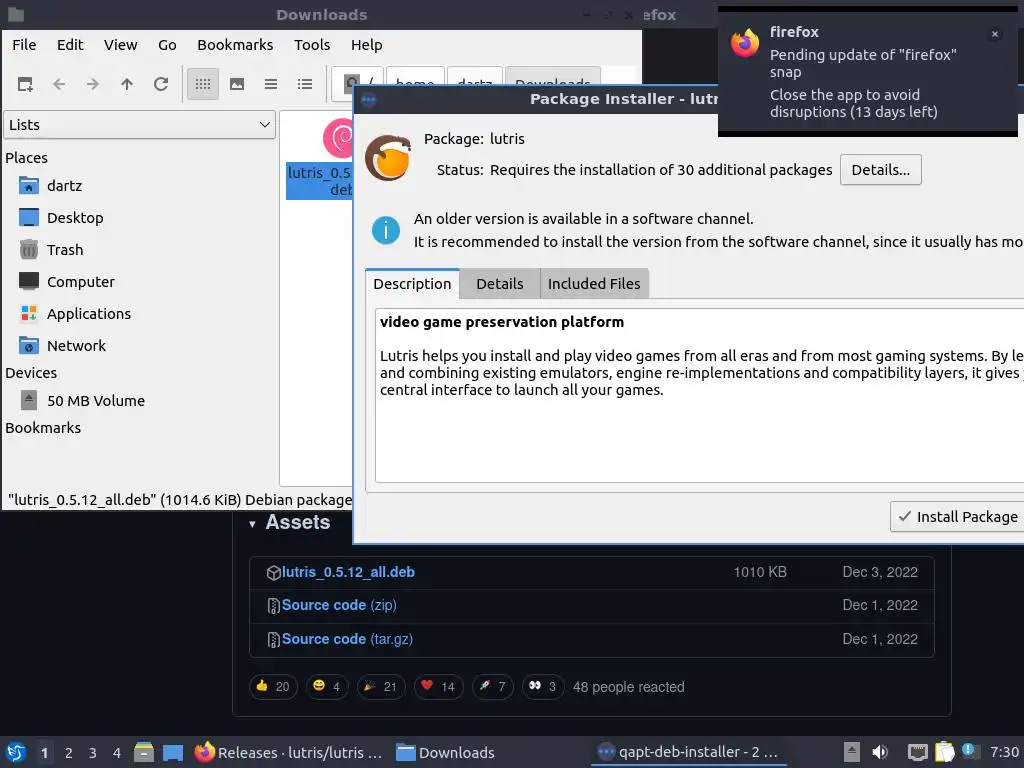Click '48 people reacted' text
The height and width of the screenshot is (768, 1024).
(628, 687)
